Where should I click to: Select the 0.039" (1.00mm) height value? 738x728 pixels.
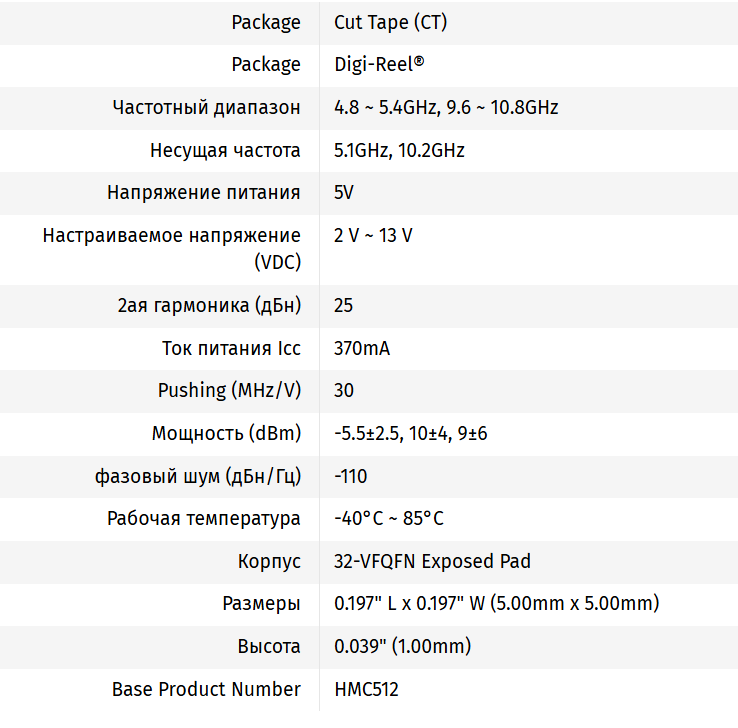[402, 647]
